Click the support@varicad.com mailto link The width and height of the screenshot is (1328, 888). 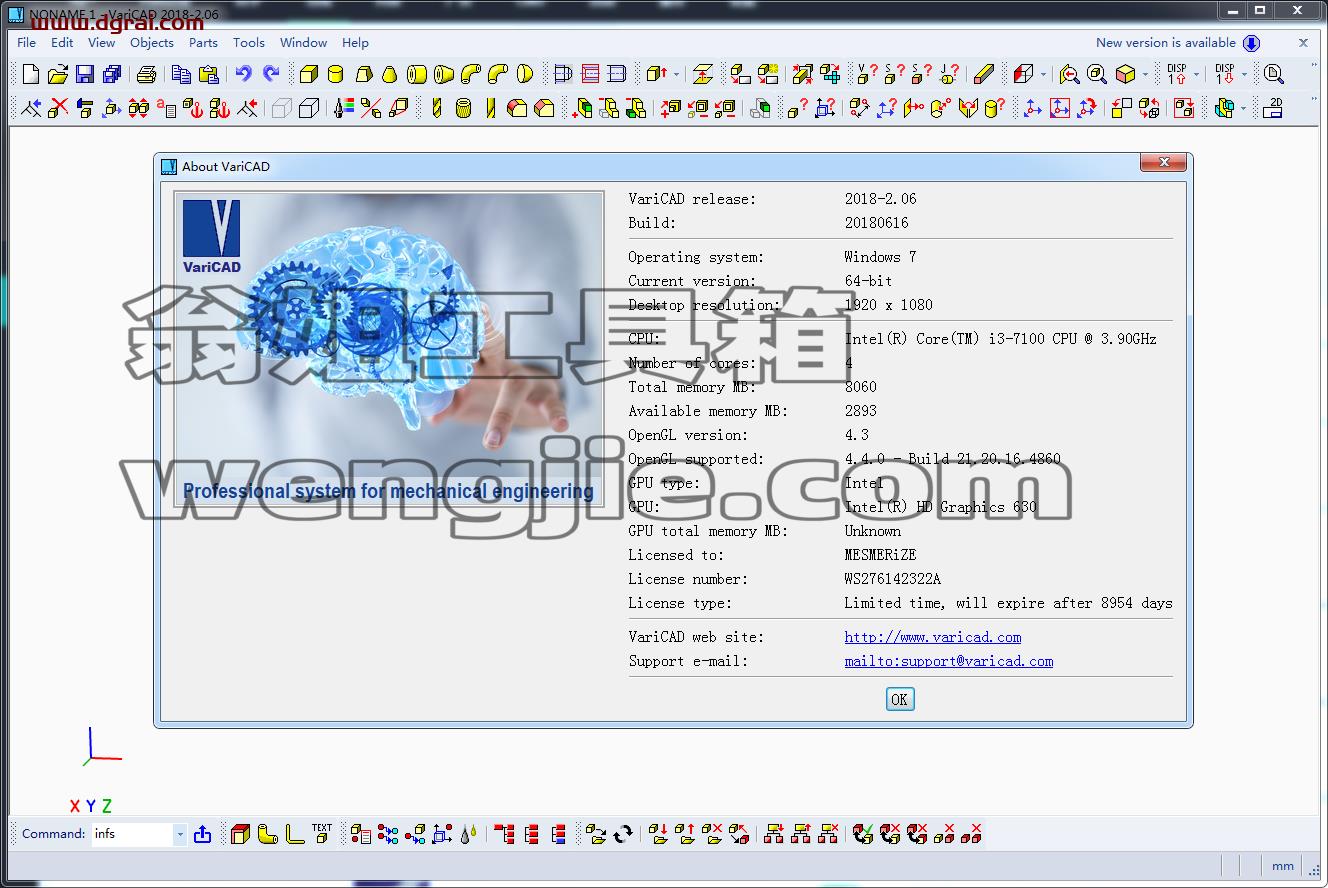coord(949,661)
